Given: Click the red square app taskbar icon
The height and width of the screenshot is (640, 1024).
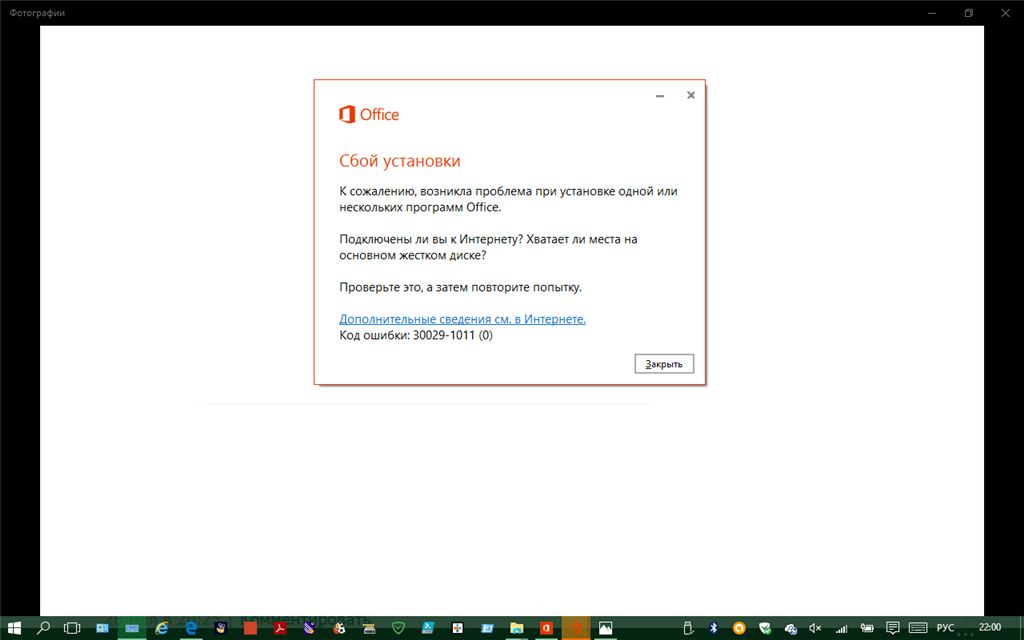Looking at the screenshot, I should (250, 628).
